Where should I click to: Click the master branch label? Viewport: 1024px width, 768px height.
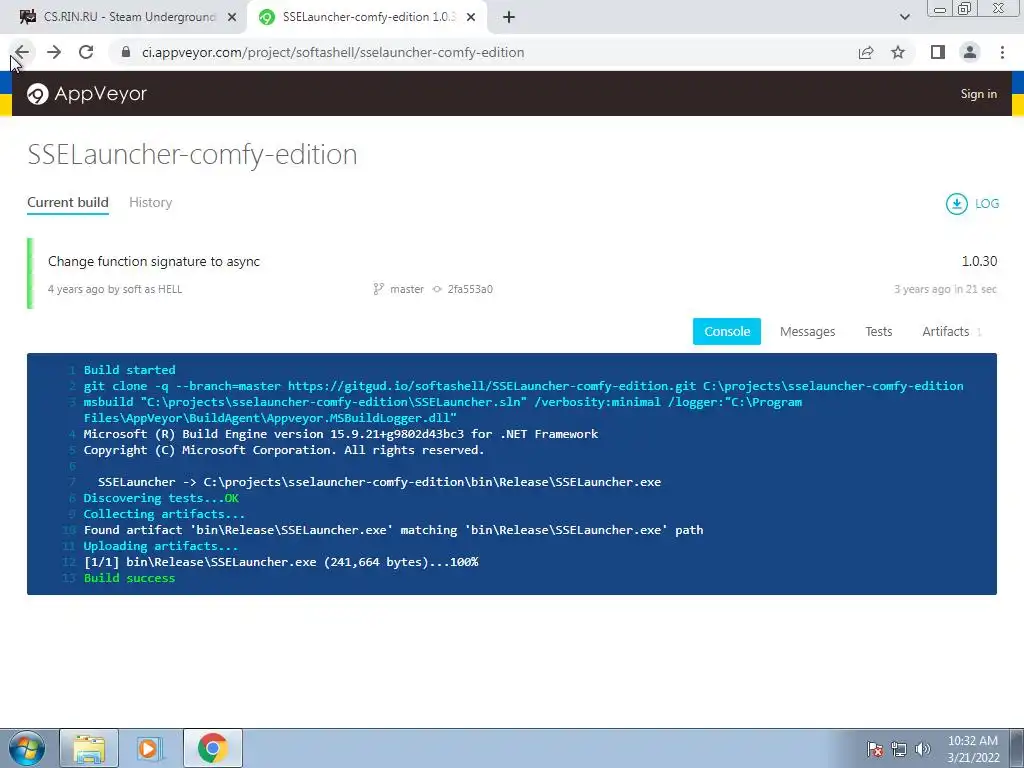click(407, 289)
